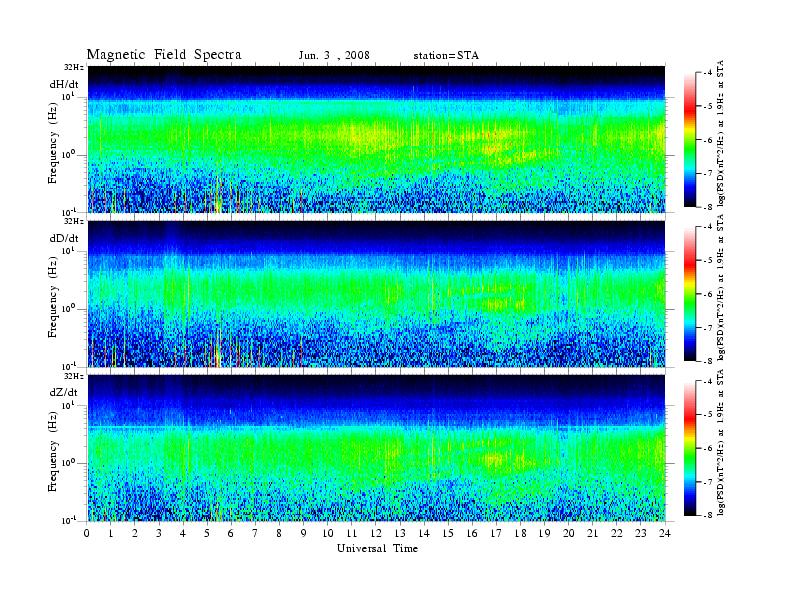
Task: Click the Frequency (Hz) label of dD/dt panel
Action: click(53, 298)
